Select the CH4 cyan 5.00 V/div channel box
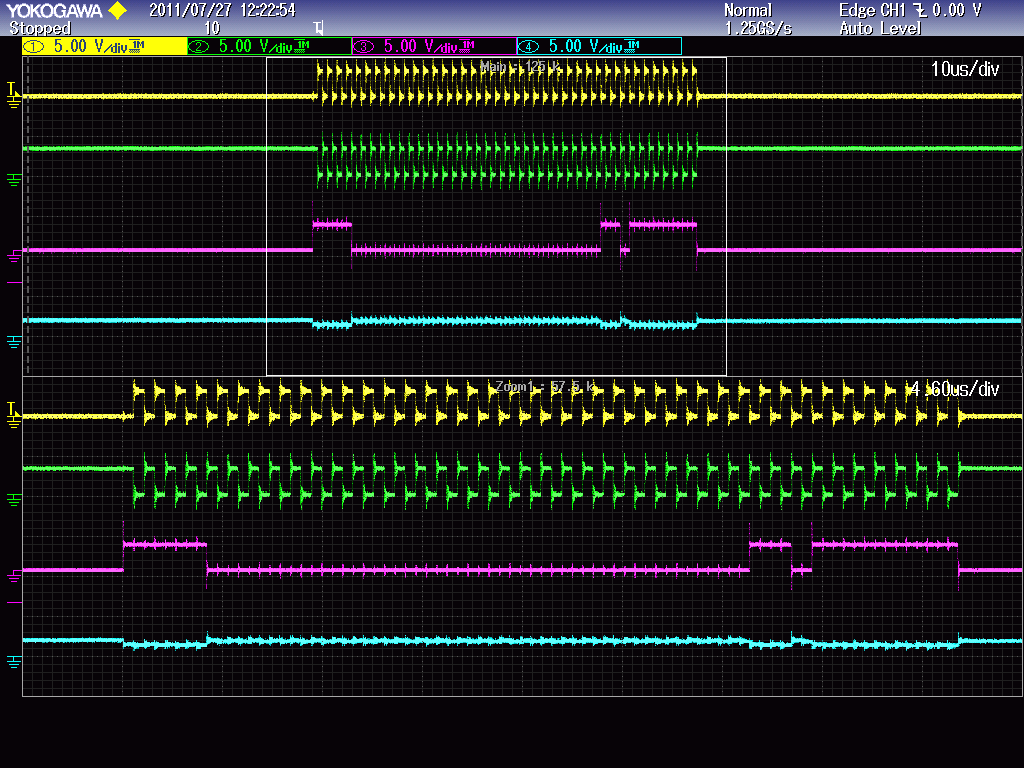Image resolution: width=1024 pixels, height=768 pixels. [599, 46]
